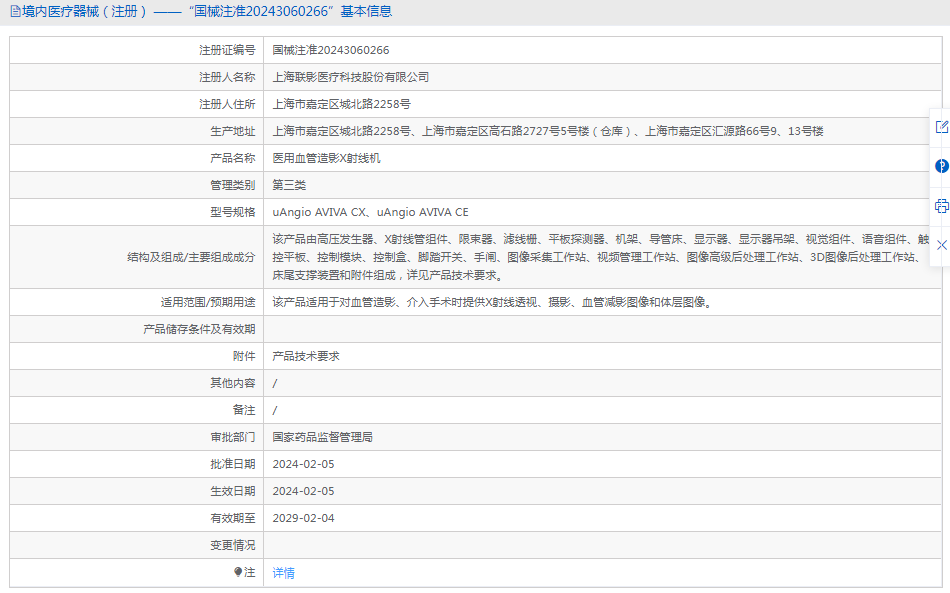Image resolution: width=950 pixels, height=593 pixels.
Task: Click the 2024-02-05 date in 批准日期 row
Action: pyautogui.click(x=304, y=465)
